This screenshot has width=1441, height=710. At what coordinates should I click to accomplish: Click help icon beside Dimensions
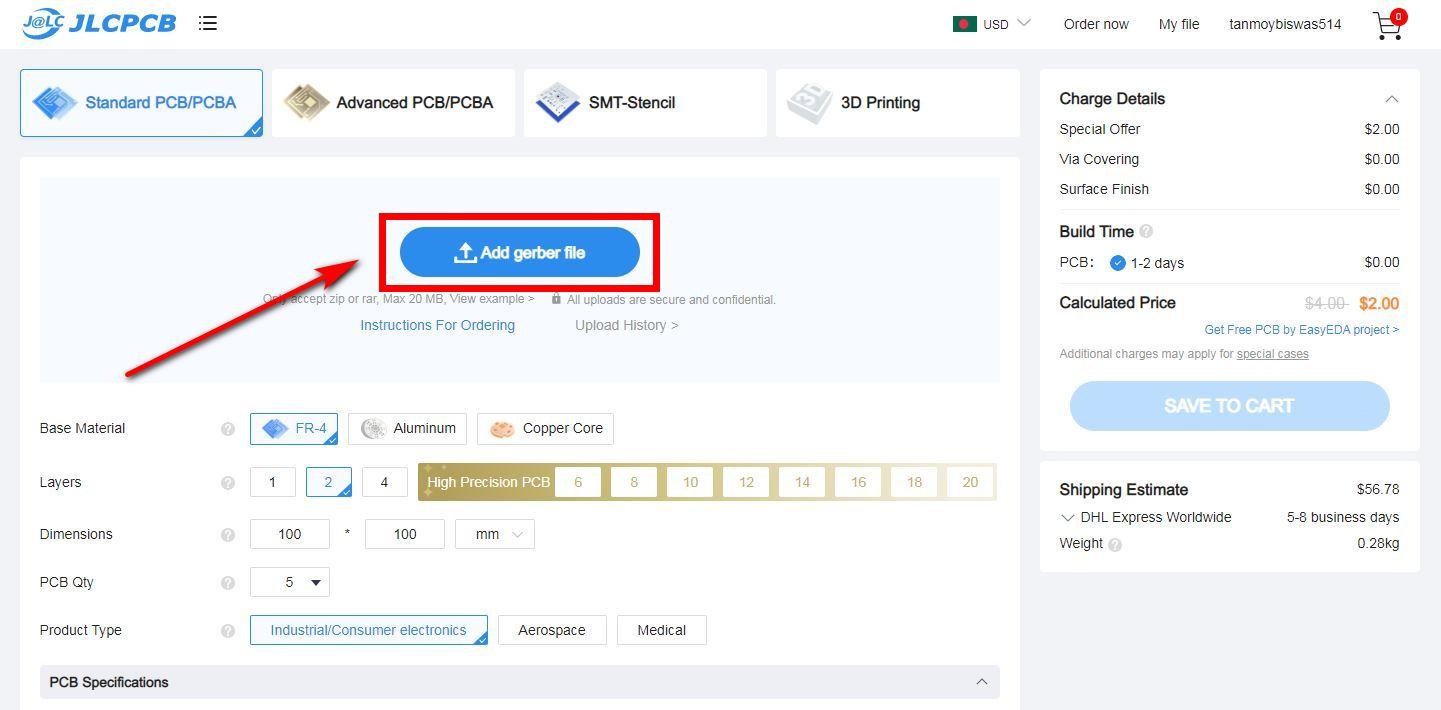coord(228,535)
